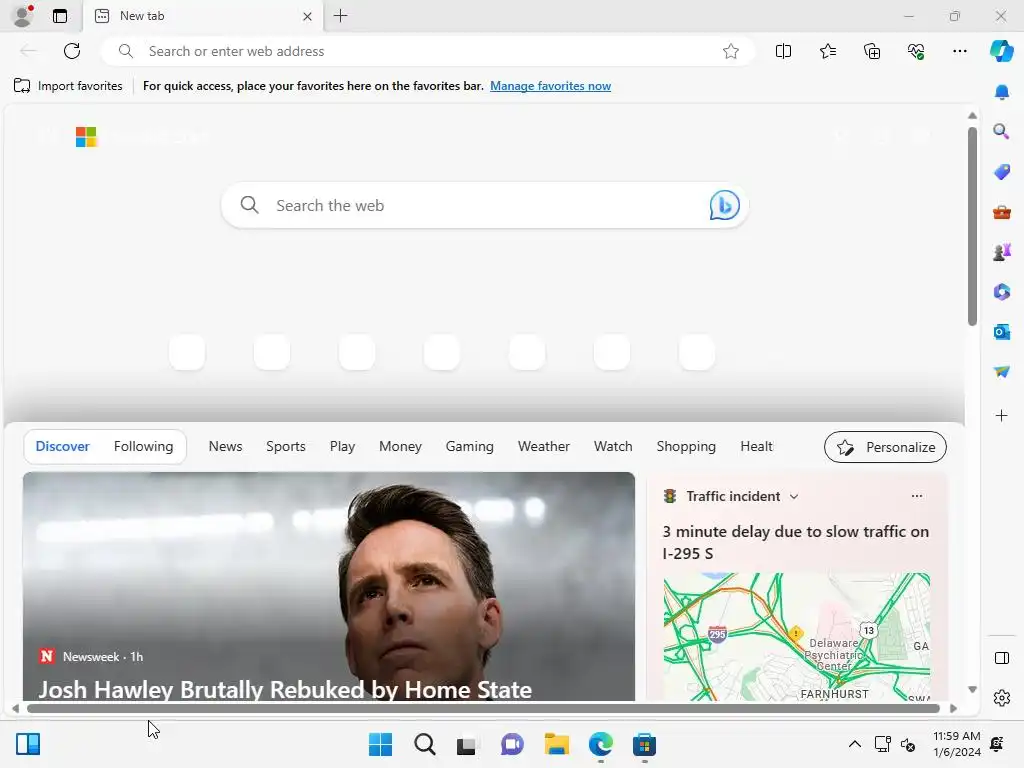Open the Josh Hawley news story
Viewport: 1024px width, 768px height.
[285, 690]
